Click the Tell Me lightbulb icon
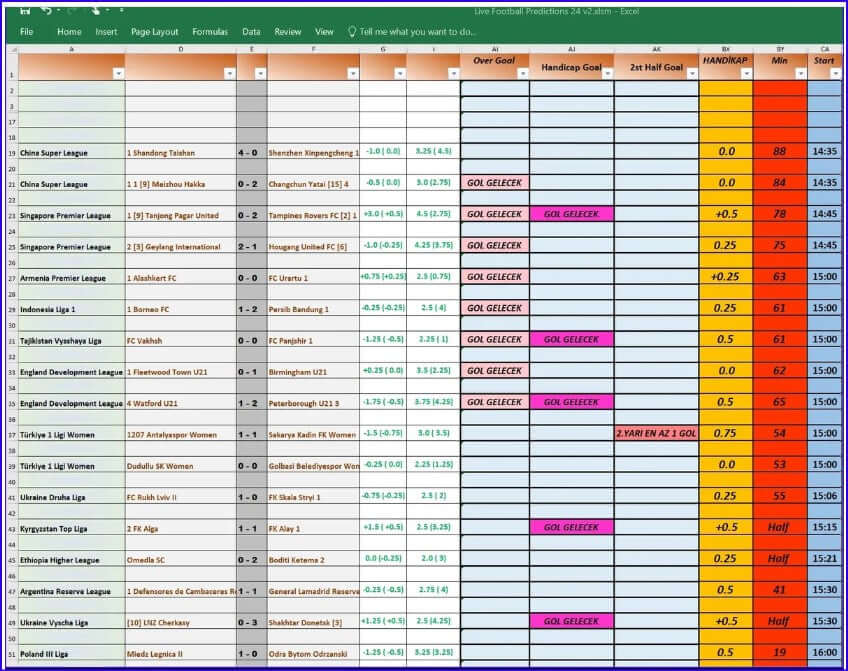 click(351, 31)
